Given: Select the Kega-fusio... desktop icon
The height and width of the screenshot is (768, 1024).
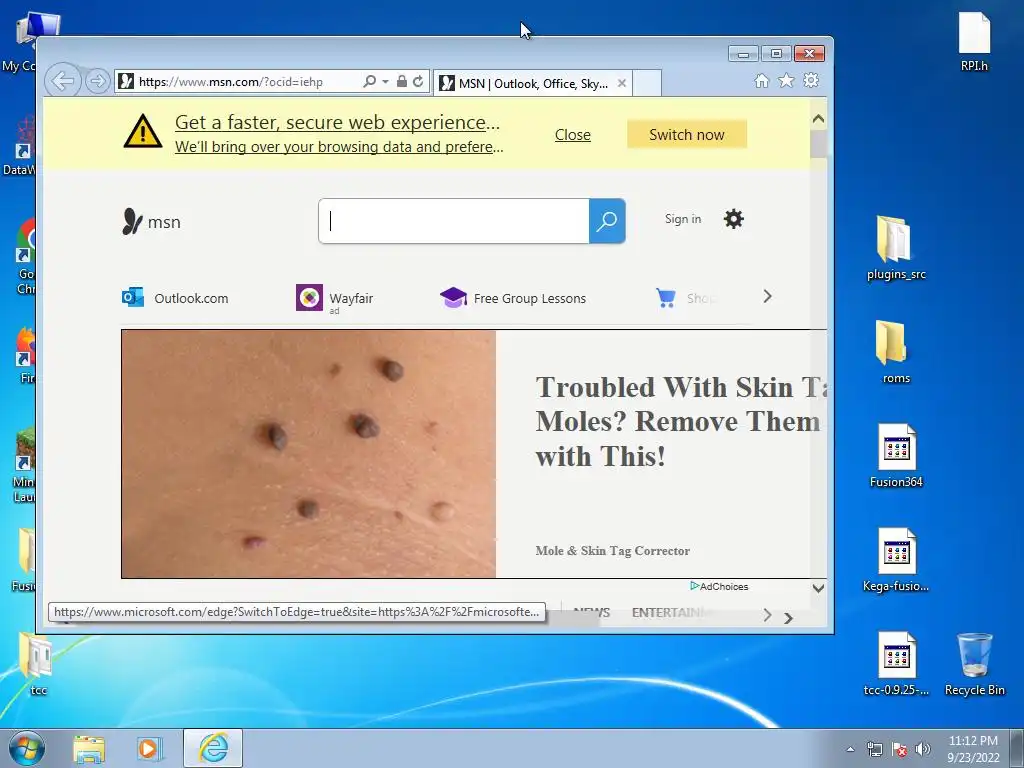Looking at the screenshot, I should (x=896, y=560).
